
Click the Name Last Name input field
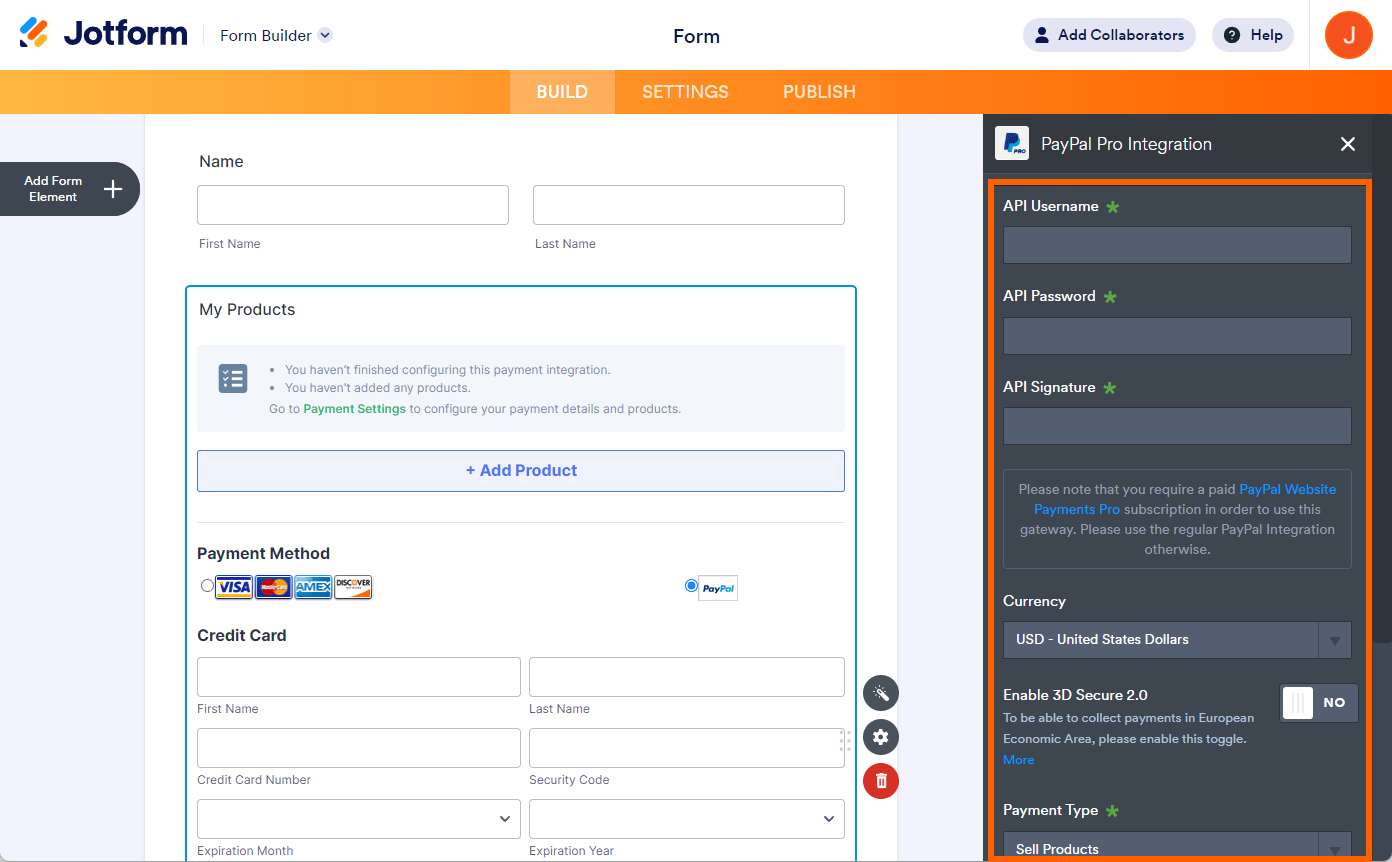pos(689,205)
